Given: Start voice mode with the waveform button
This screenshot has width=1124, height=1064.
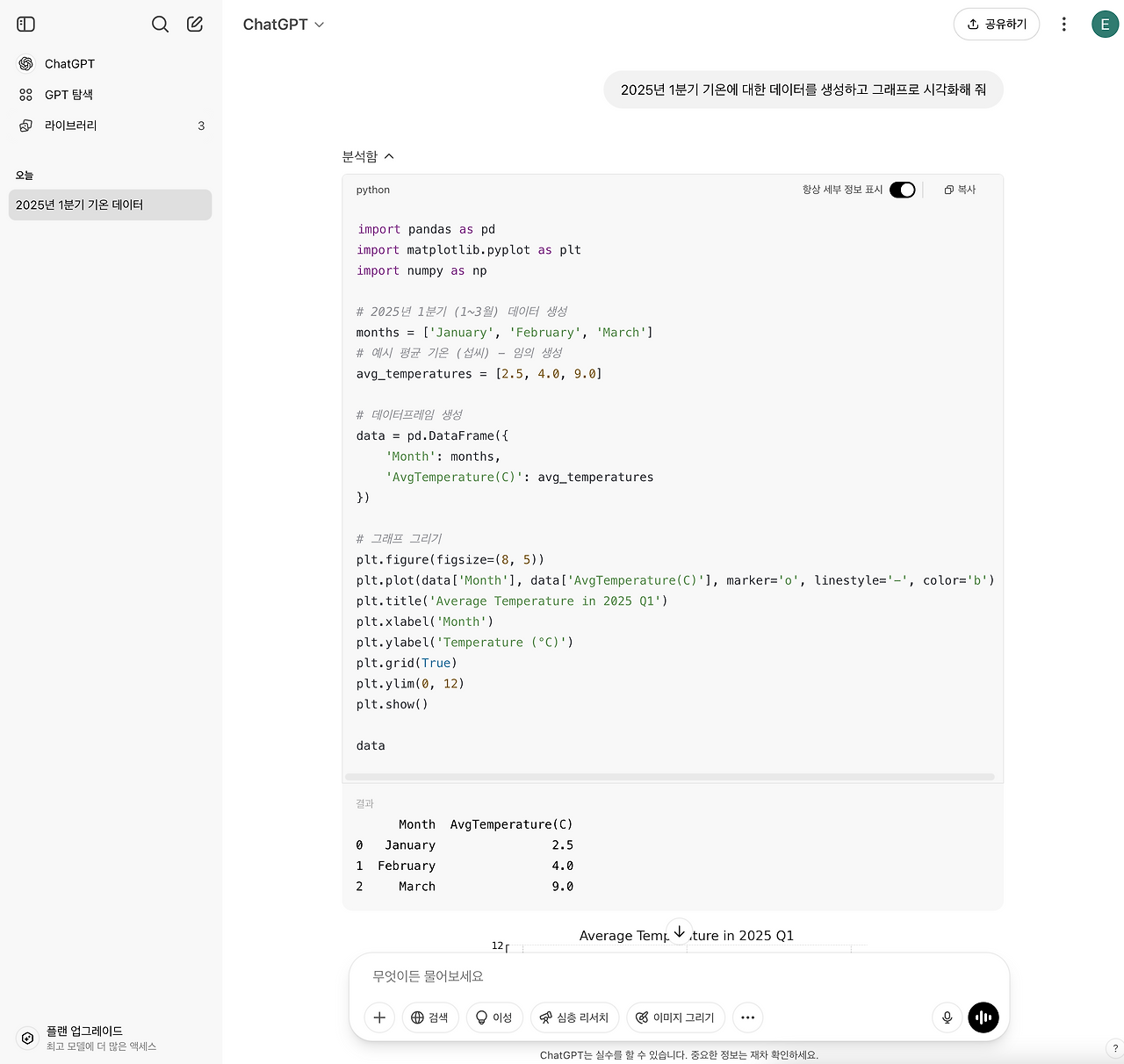Looking at the screenshot, I should [983, 1017].
